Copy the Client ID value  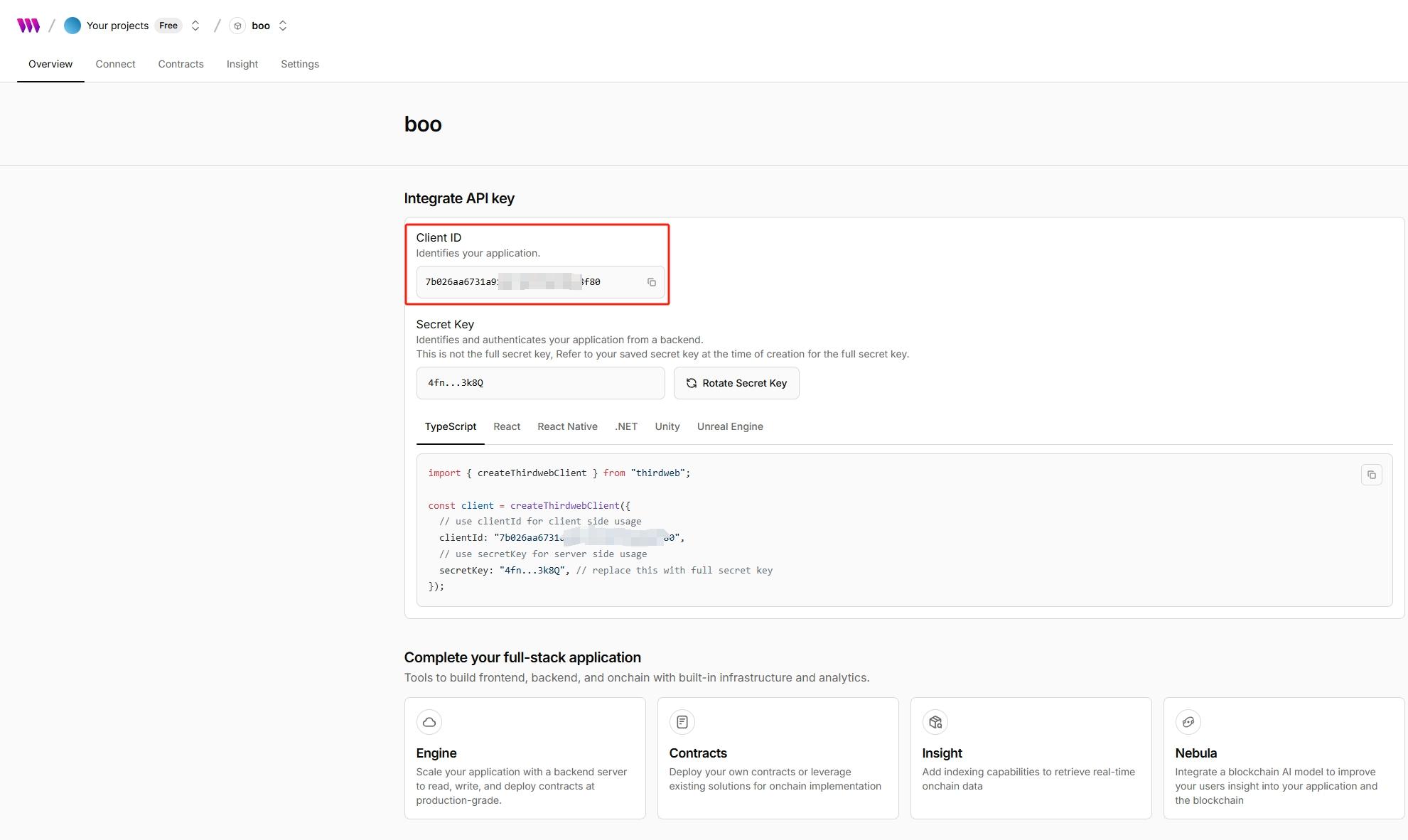click(651, 282)
